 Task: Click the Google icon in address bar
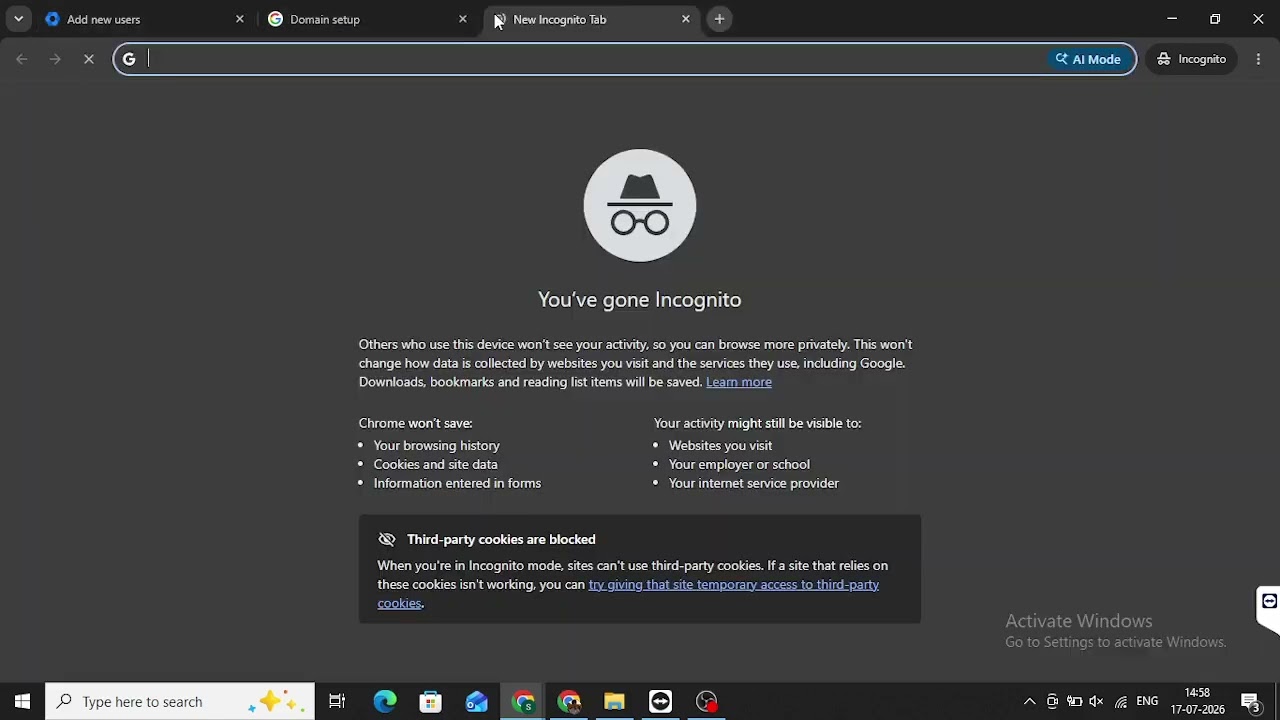tap(129, 59)
